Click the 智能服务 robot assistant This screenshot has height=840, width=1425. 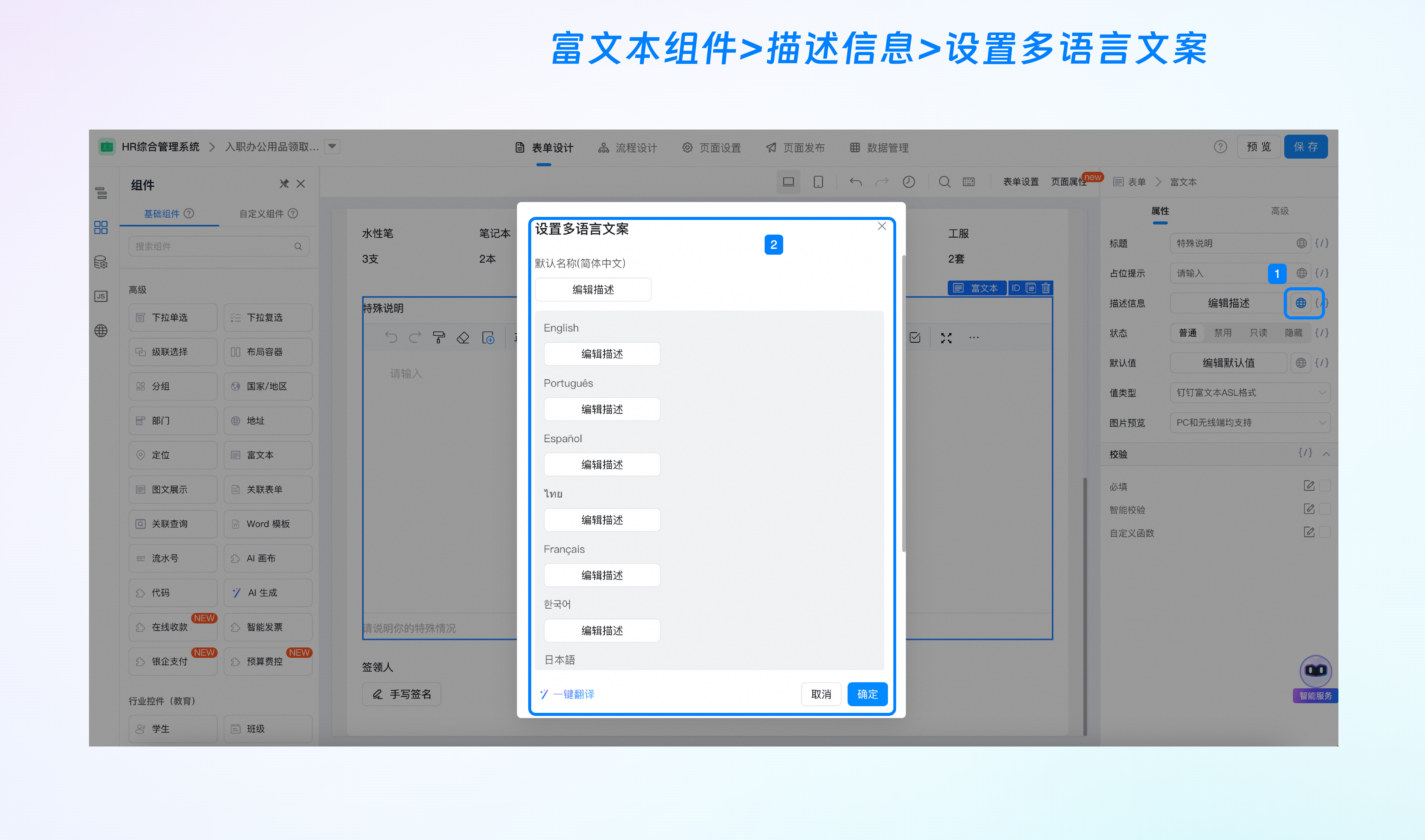[1316, 679]
